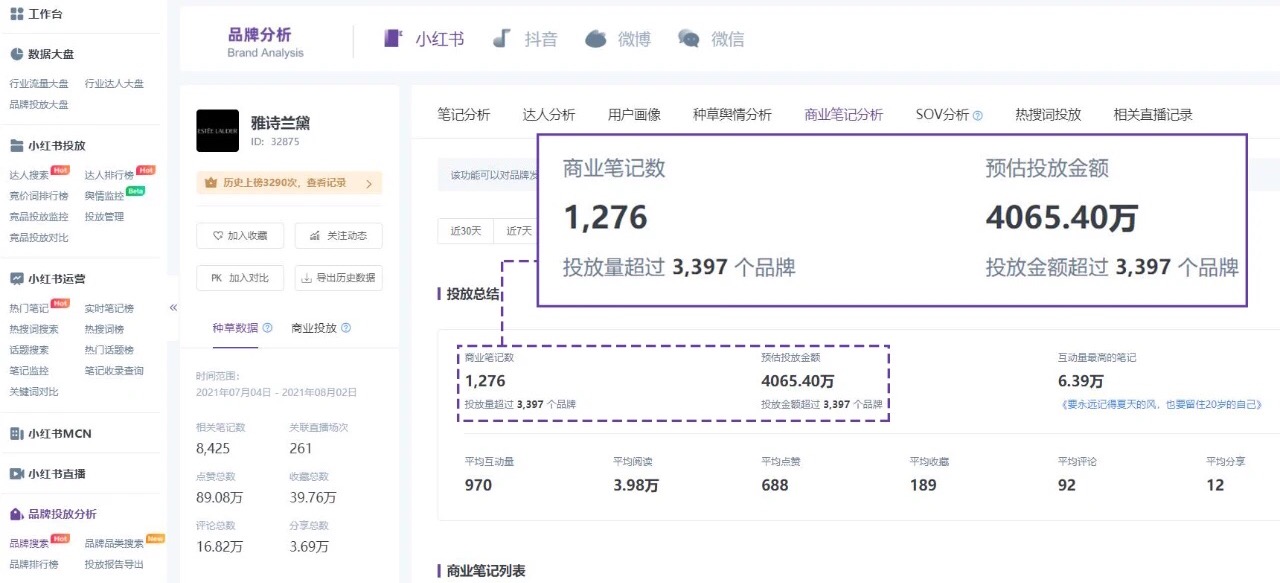The height and width of the screenshot is (583, 1280).
Task: Switch to 用户画像 tab
Action: pos(634,115)
